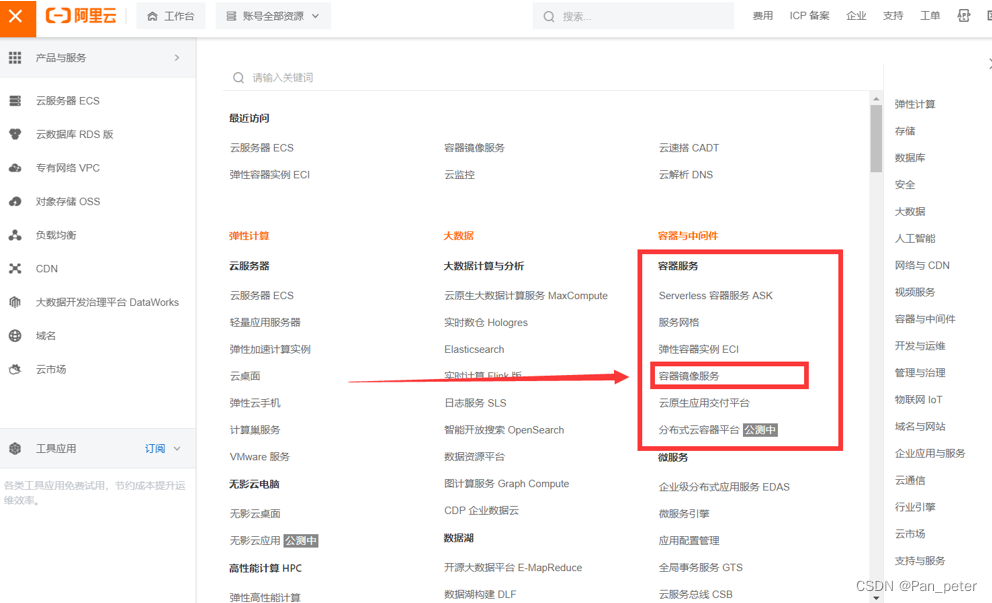Expand the 账号全部资源 dropdown
992x603 pixels.
[x=273, y=16]
